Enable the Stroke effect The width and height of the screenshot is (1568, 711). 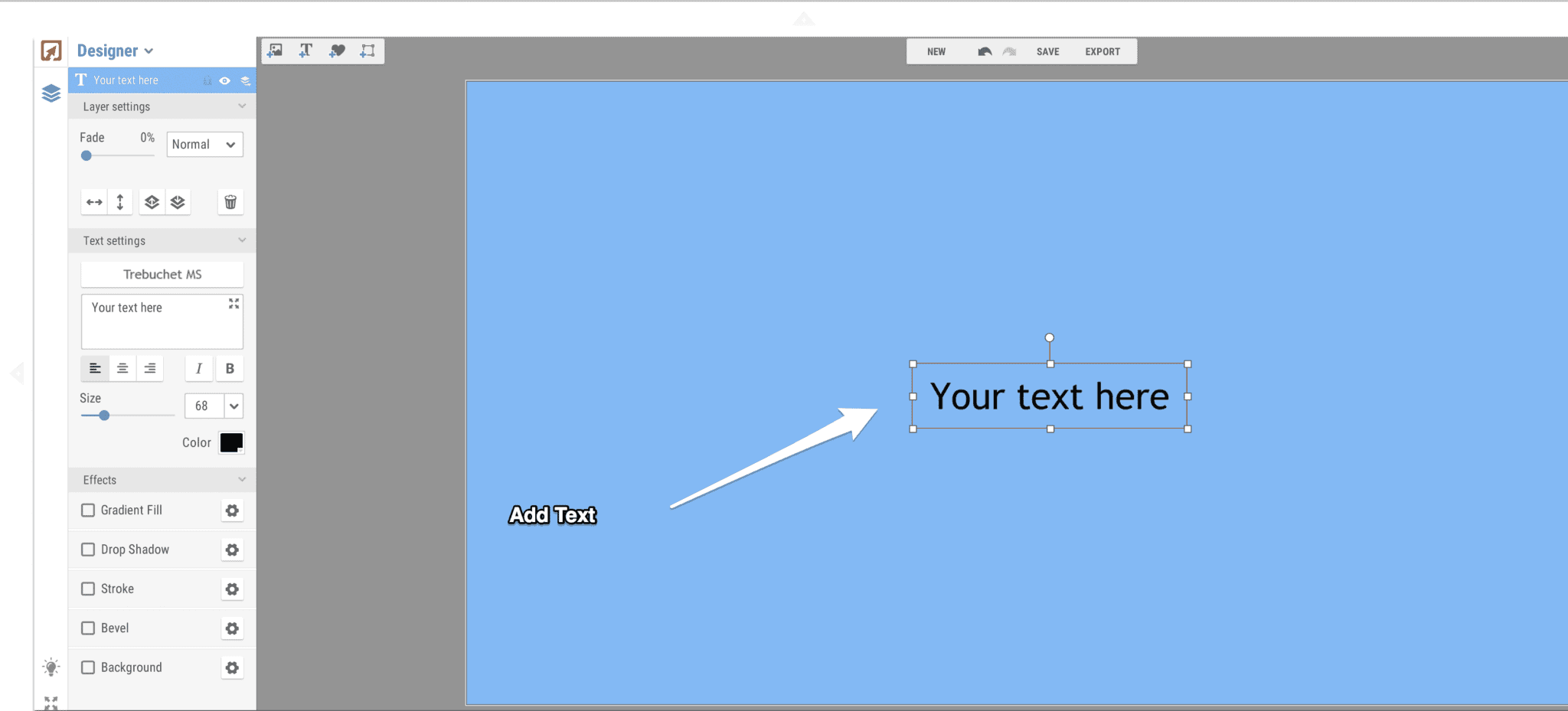(88, 589)
